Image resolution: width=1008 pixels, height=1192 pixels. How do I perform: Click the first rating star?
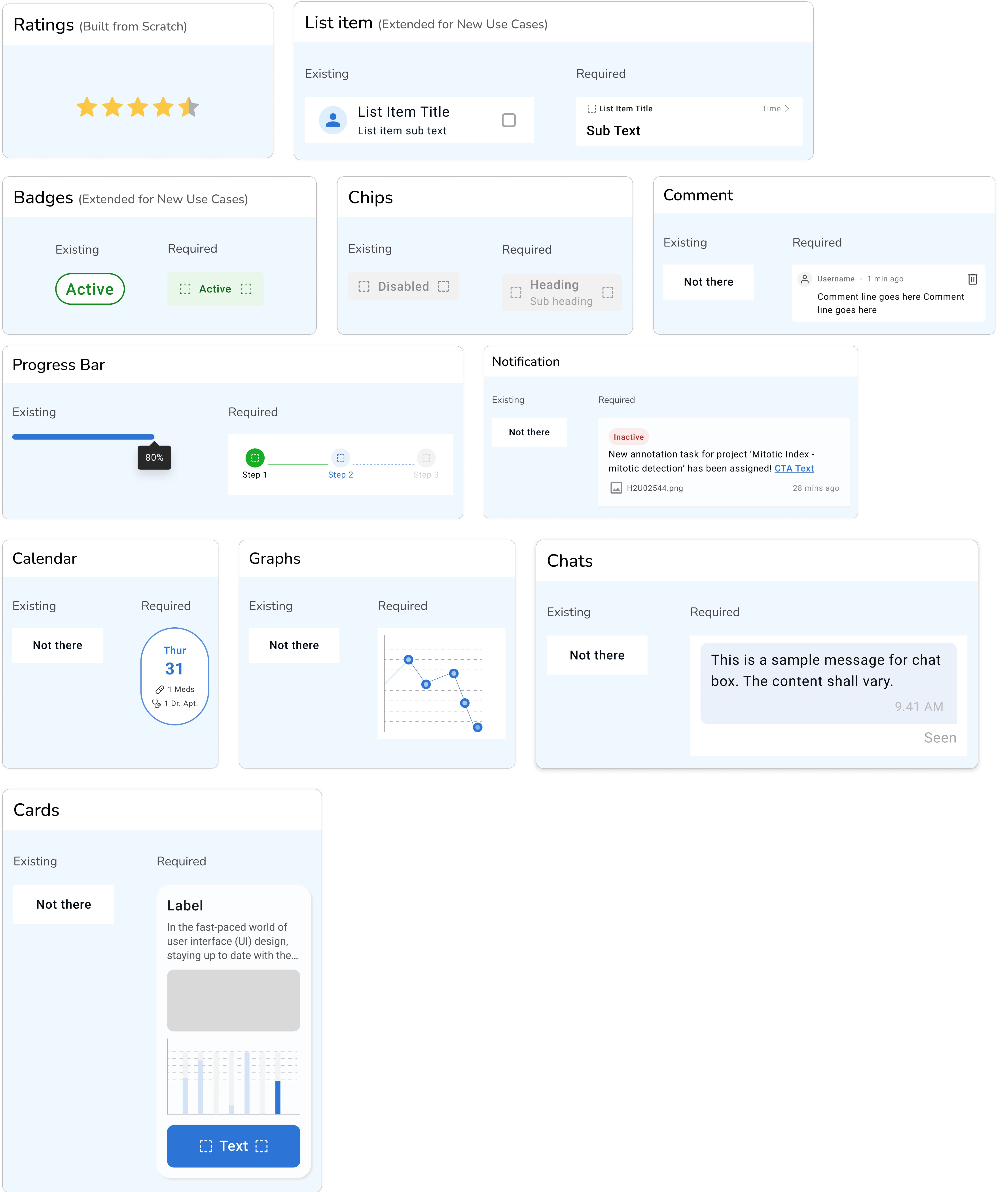[87, 107]
